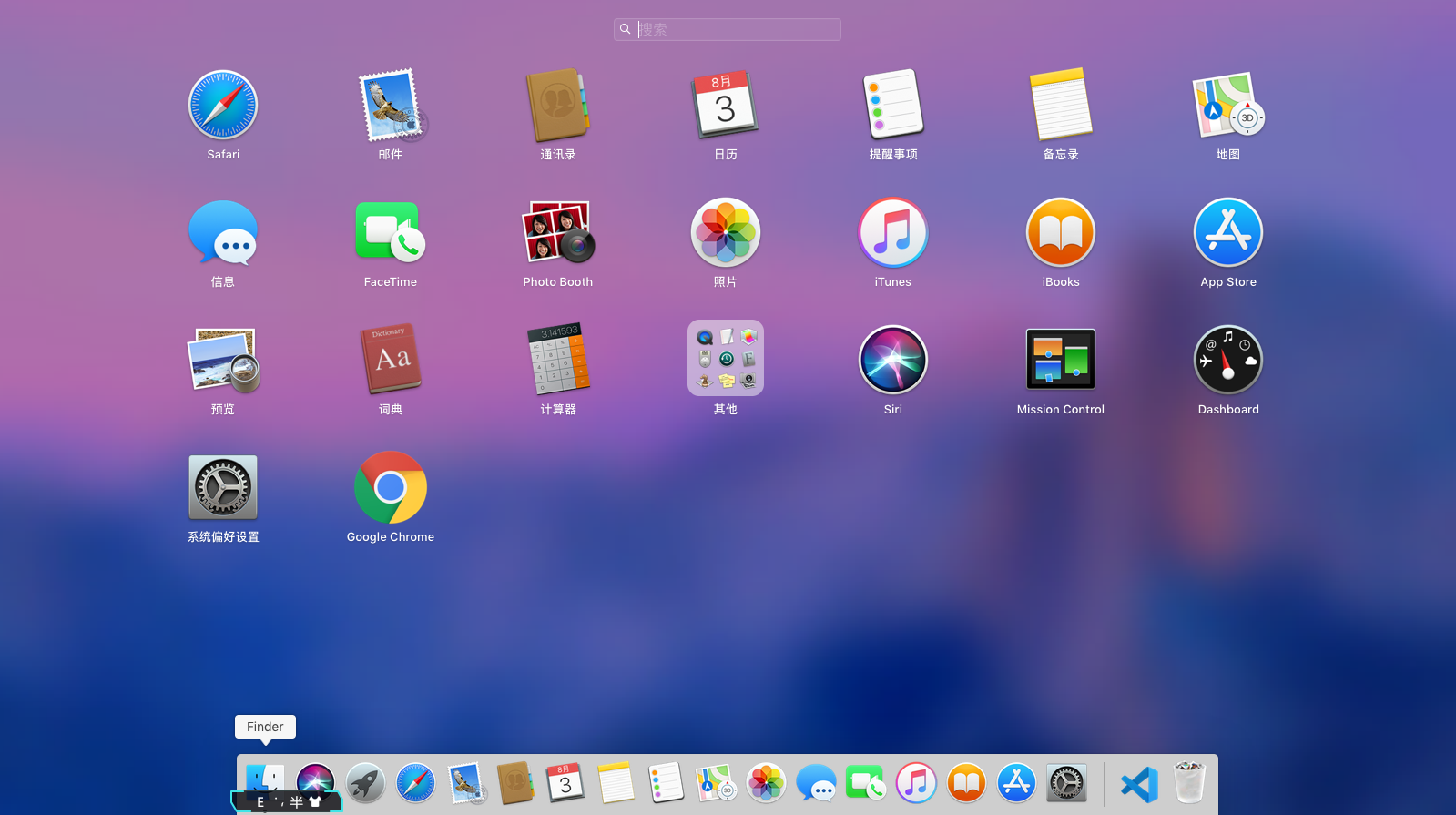Open iTunes from the Launchpad grid

[x=893, y=232]
